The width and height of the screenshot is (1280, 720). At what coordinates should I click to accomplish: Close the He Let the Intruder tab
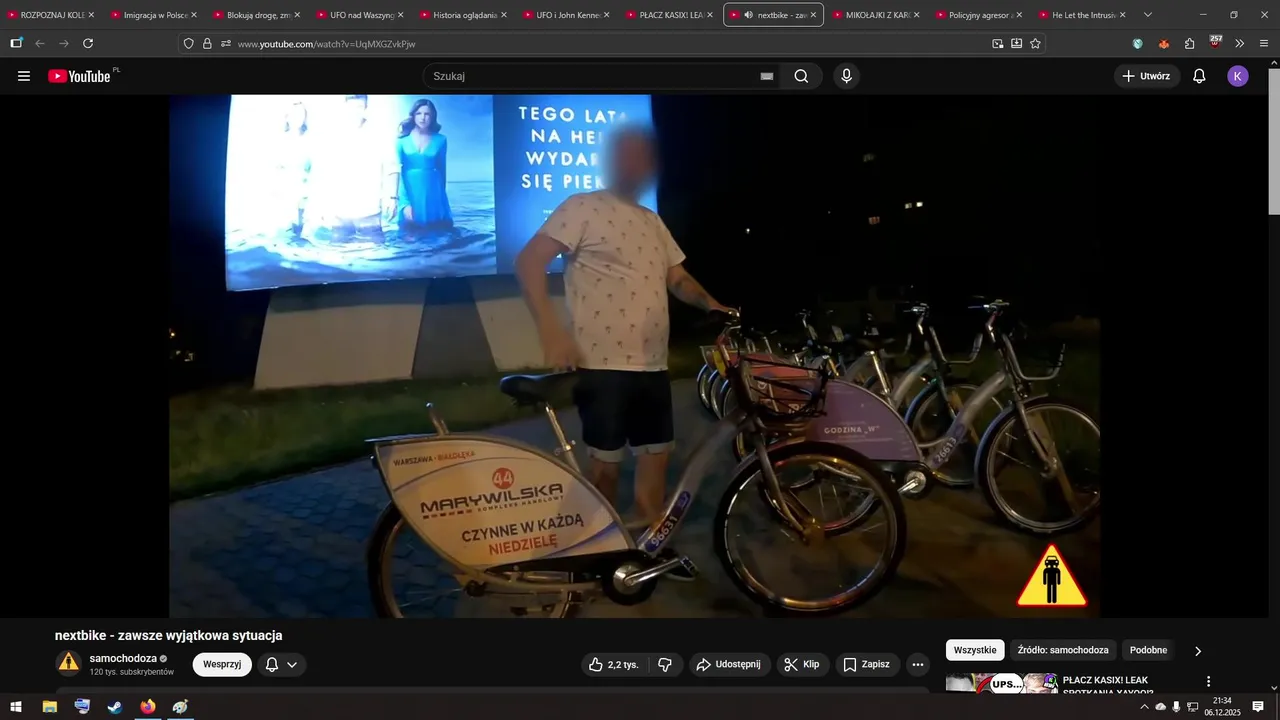(x=1122, y=15)
